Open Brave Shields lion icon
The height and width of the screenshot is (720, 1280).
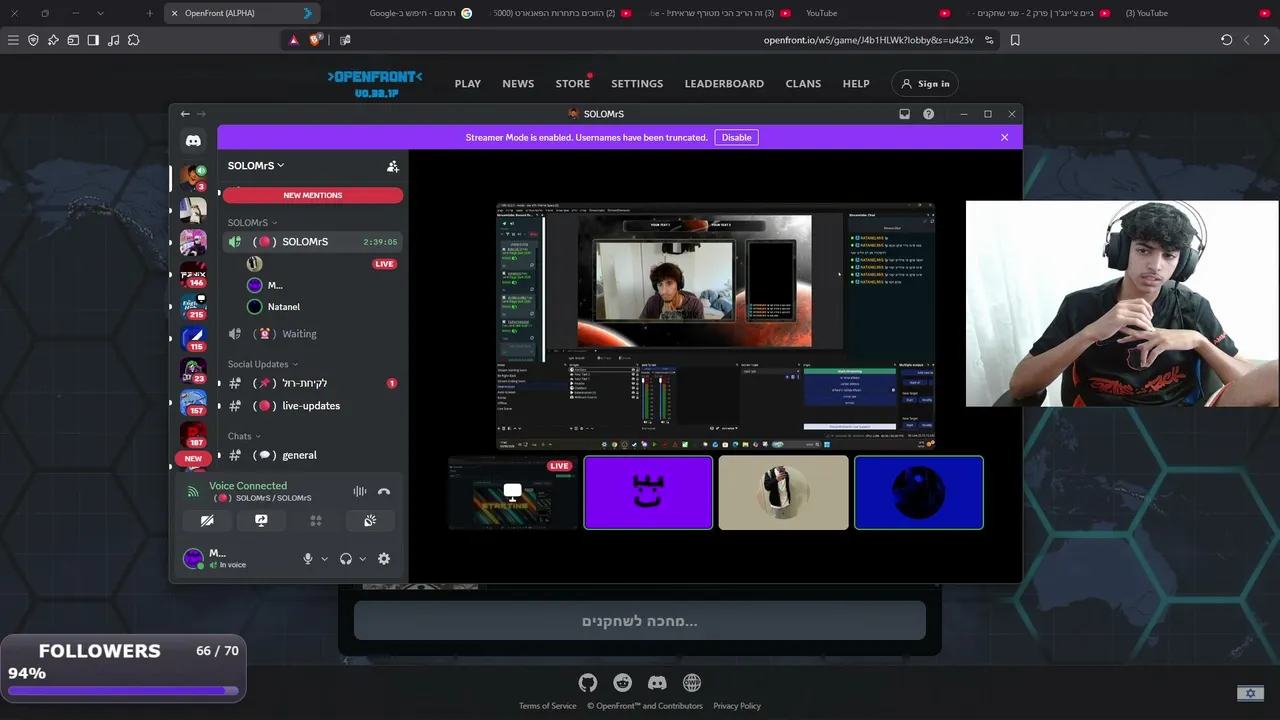pos(316,40)
